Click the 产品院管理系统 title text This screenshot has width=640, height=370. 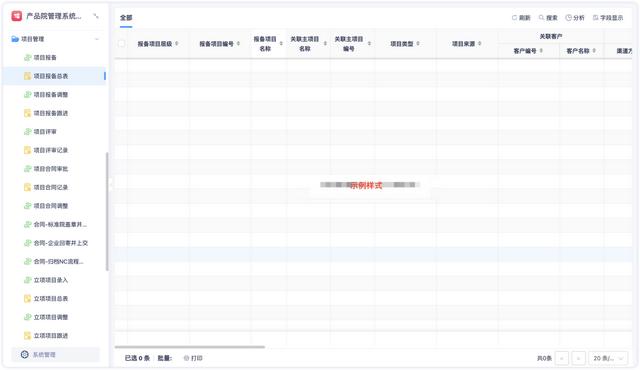54,16
